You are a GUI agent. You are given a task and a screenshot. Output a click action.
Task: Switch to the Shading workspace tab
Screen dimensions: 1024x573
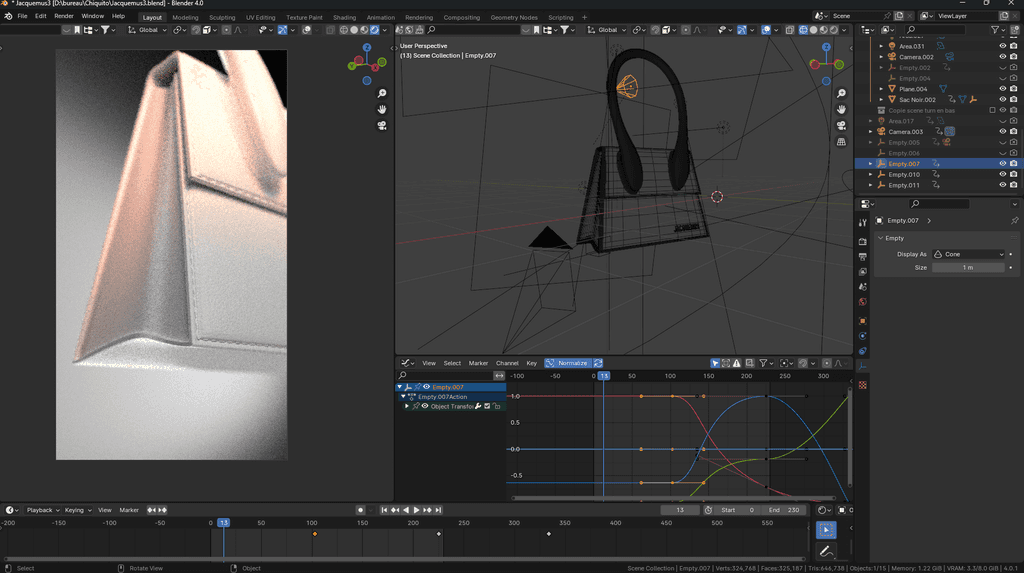344,17
